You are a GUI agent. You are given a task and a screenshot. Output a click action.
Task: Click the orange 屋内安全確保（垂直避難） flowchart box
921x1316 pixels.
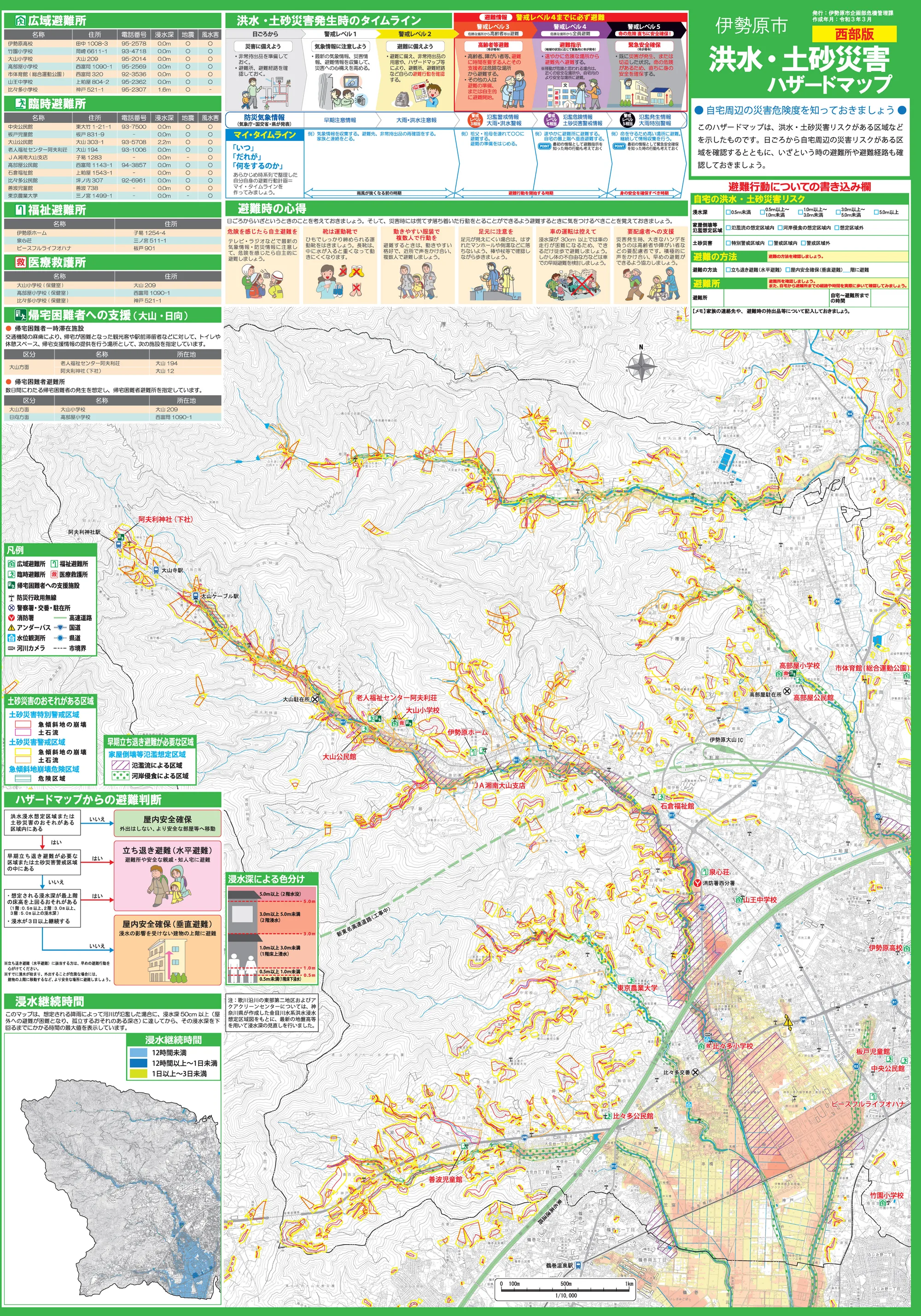(167, 950)
